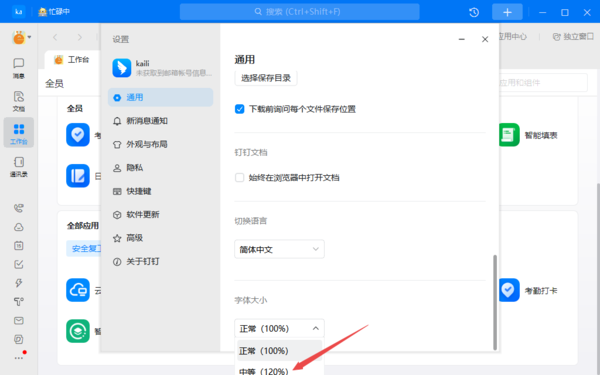Open the to-do checkmark icon in sidebar
Screen dimensions: 600x375
click(x=18, y=264)
